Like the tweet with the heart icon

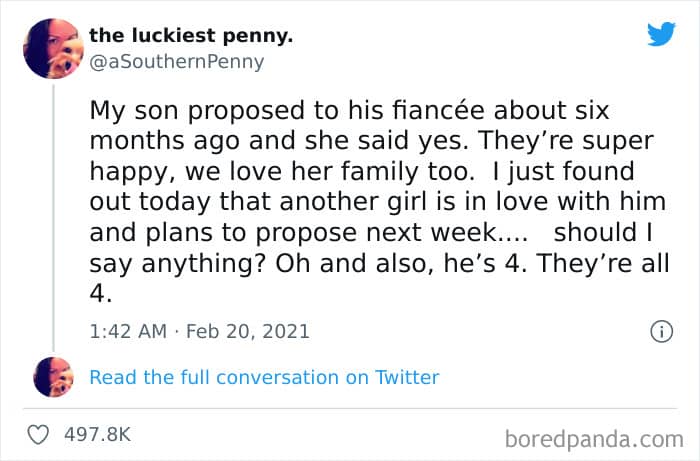click(40, 435)
